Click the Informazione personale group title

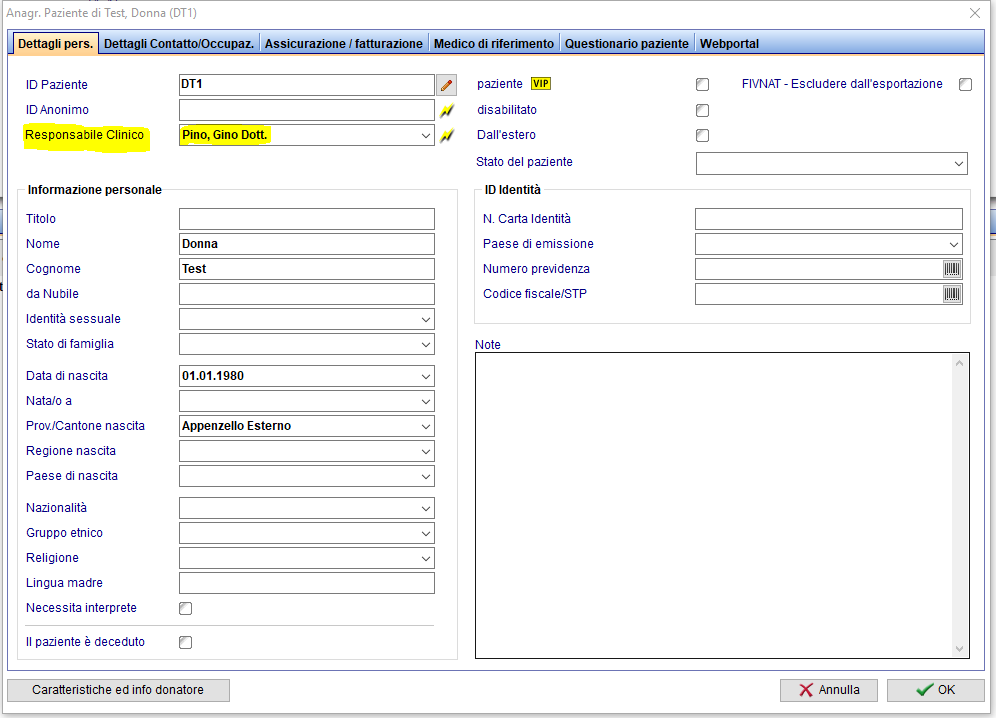pyautogui.click(x=95, y=190)
